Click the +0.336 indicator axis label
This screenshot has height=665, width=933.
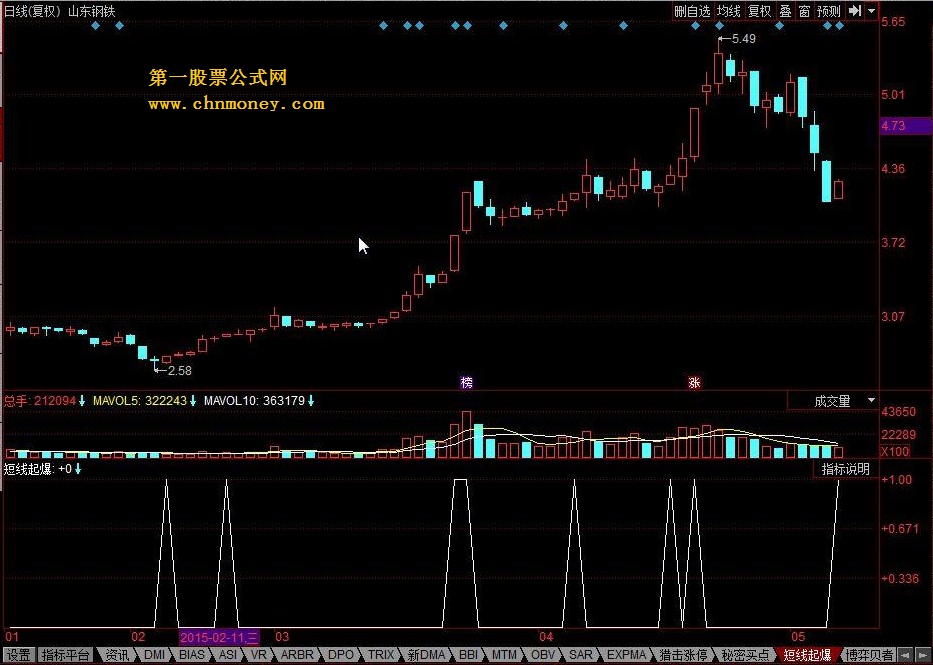point(900,579)
